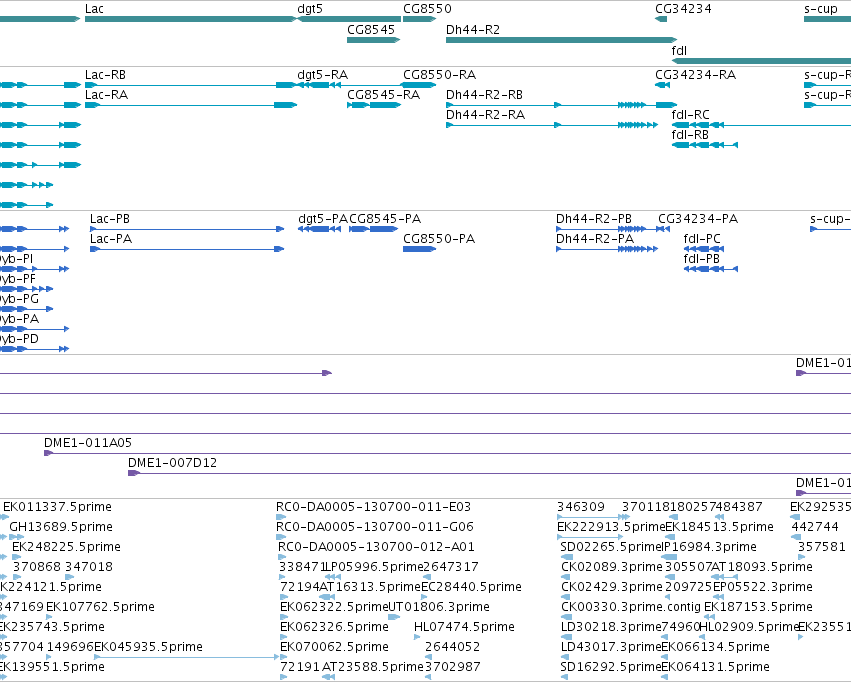Open the GH13689.5prime EST label
The image size is (851, 682).
click(x=61, y=527)
